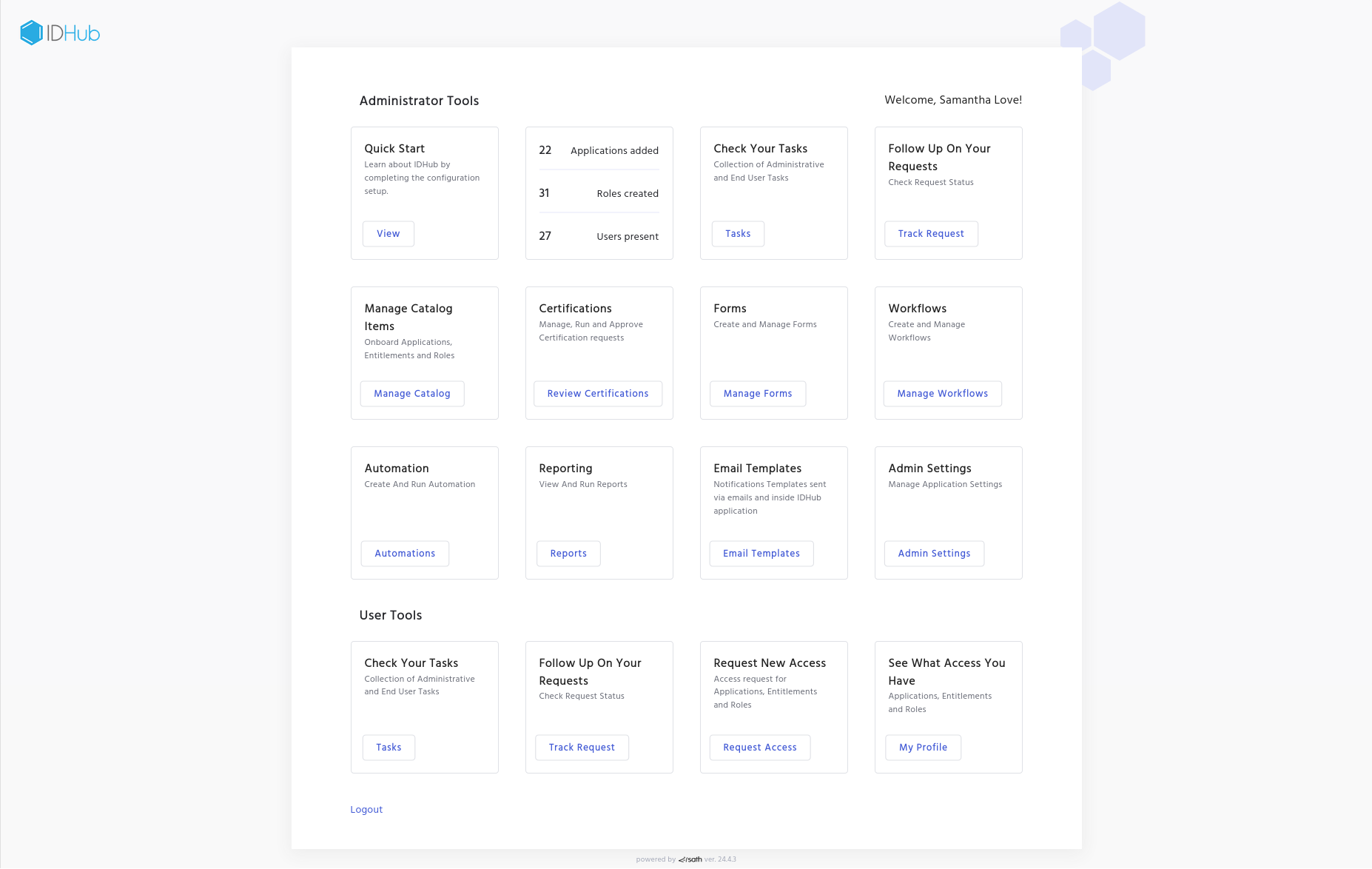
Task: Click 'Access request for Applications' description text
Action: (765, 692)
